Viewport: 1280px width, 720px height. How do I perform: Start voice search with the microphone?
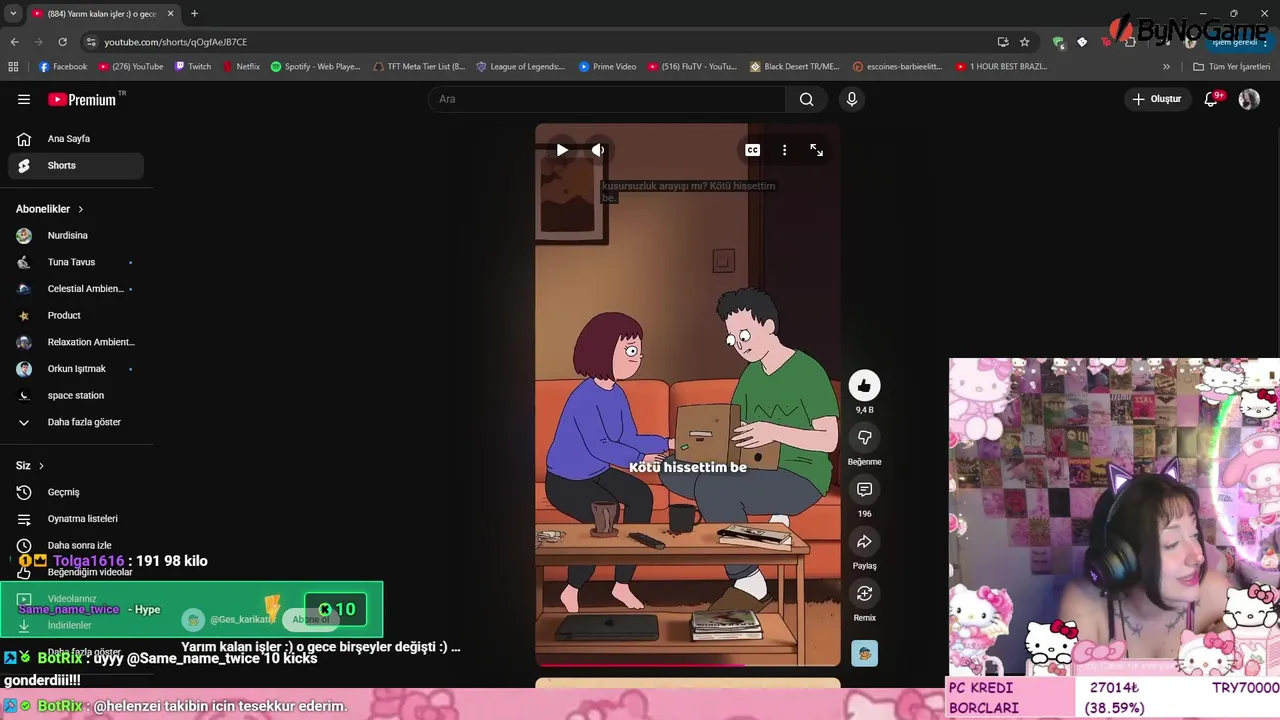pyautogui.click(x=852, y=99)
